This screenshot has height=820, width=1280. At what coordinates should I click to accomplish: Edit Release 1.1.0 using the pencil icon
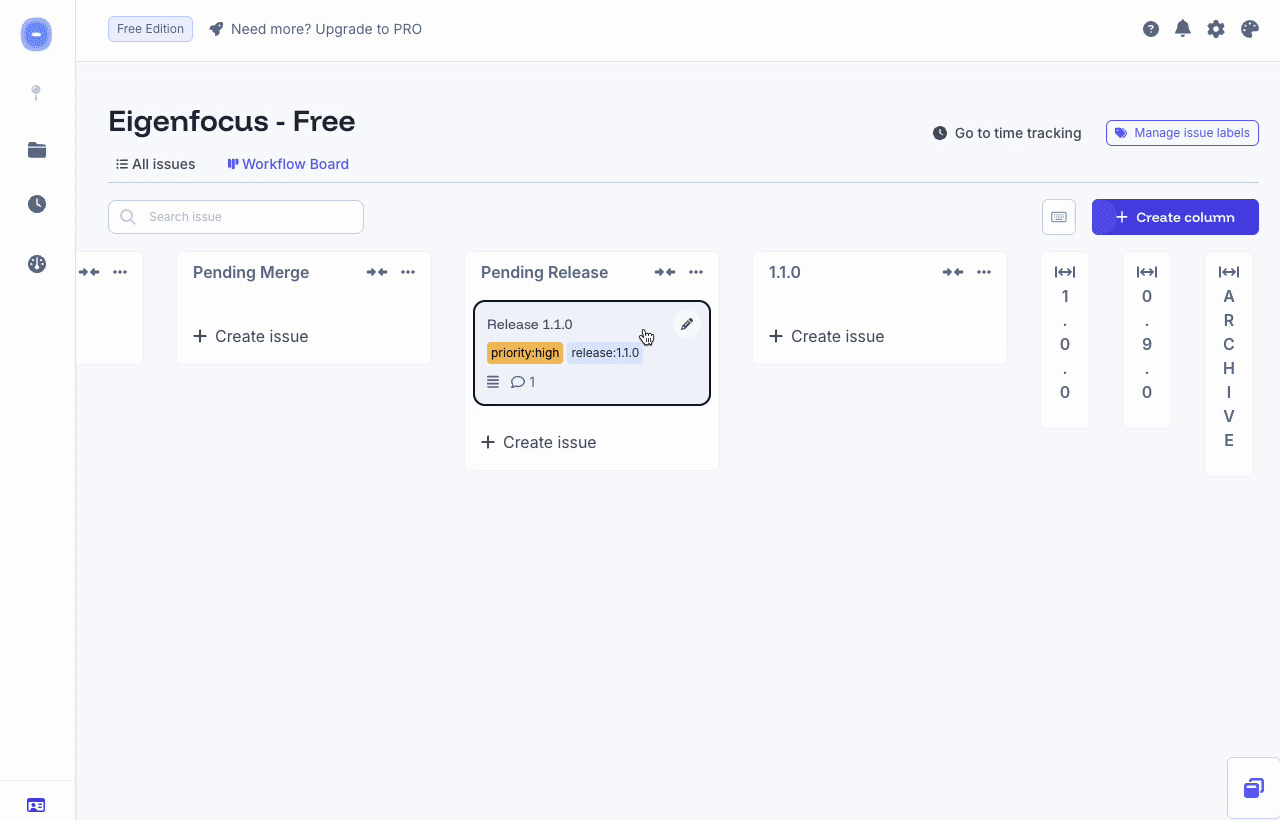point(687,323)
